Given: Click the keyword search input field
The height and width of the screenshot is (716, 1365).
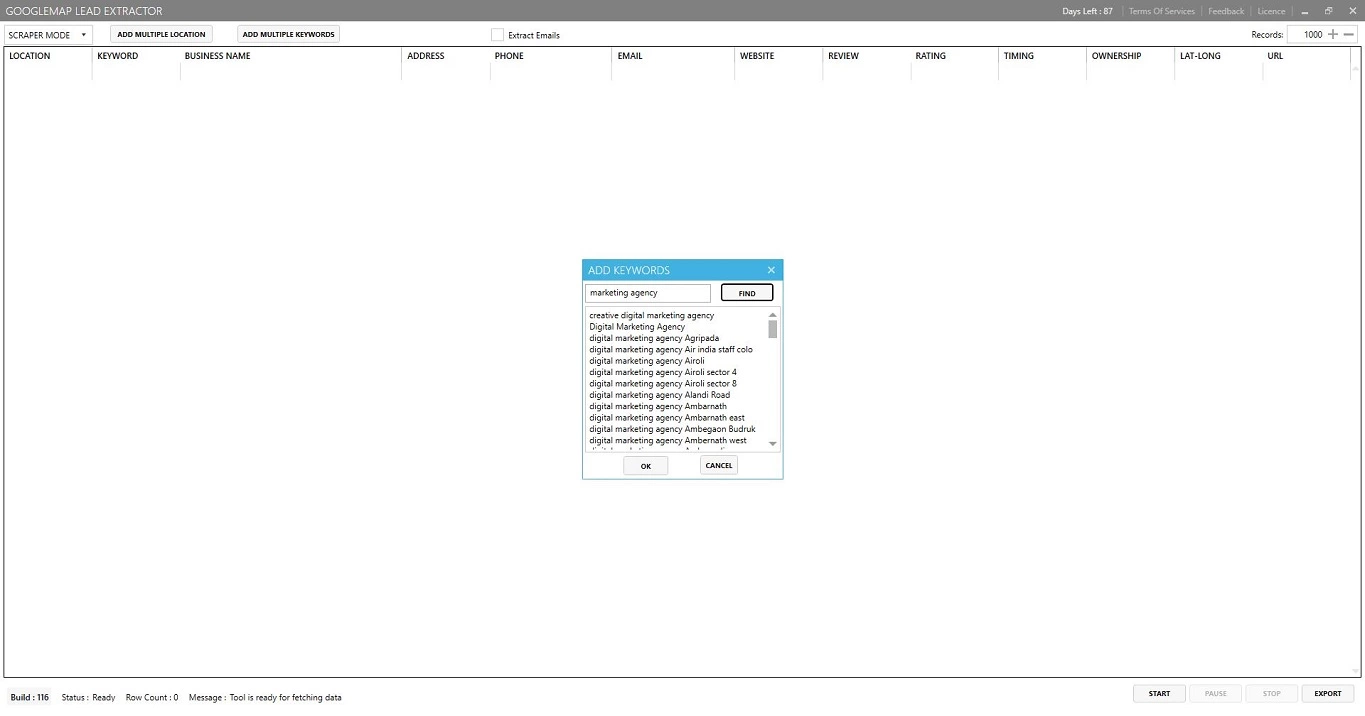Looking at the screenshot, I should tap(647, 293).
